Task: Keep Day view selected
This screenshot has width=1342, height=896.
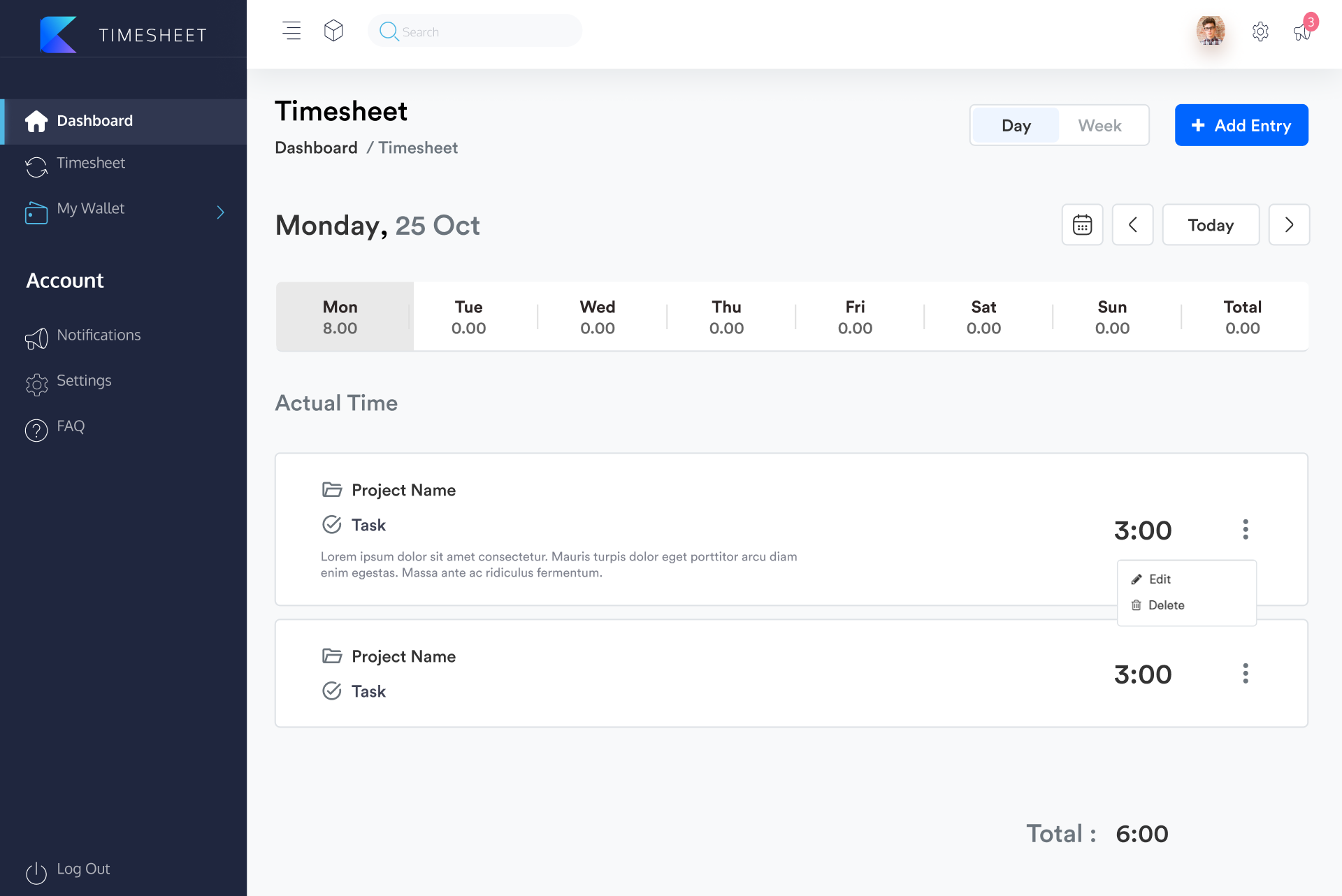Action: 1016,125
